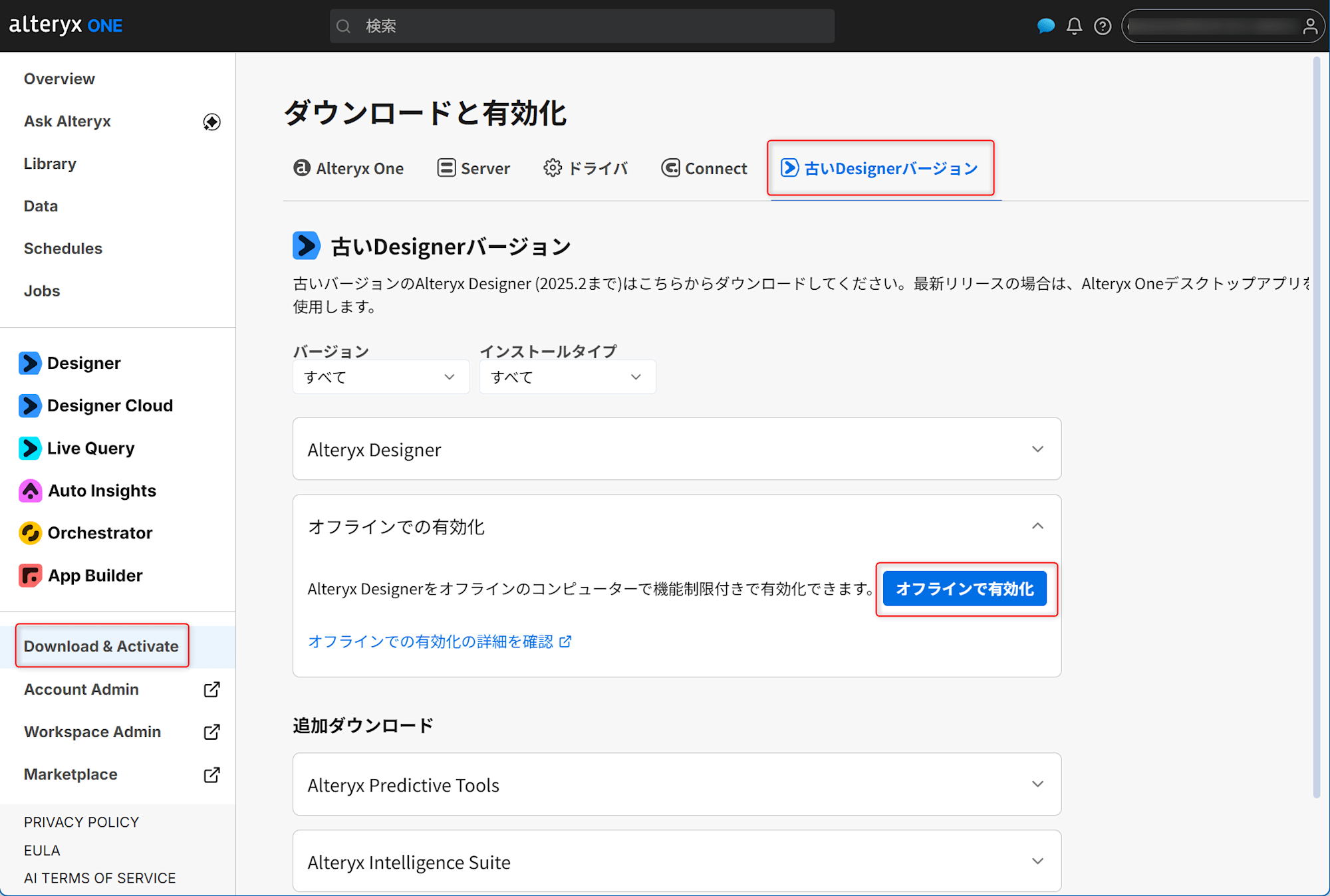1330x896 pixels.
Task: Click the Live Query product icon
Action: click(x=30, y=448)
